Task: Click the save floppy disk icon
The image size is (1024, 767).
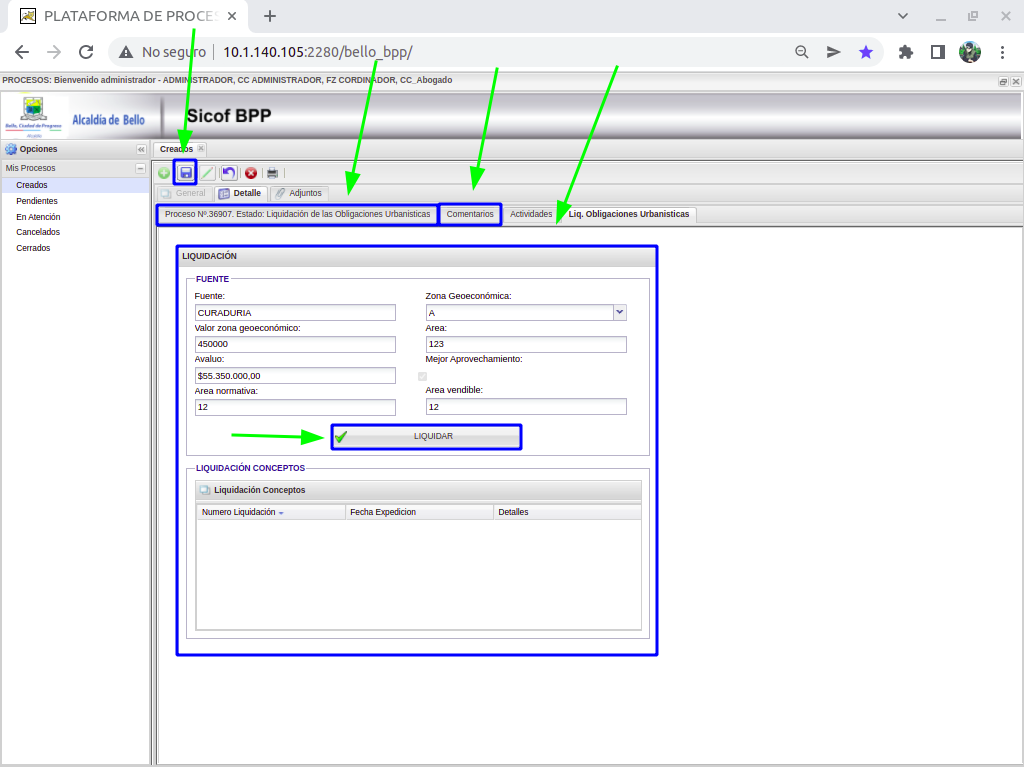Action: click(185, 173)
